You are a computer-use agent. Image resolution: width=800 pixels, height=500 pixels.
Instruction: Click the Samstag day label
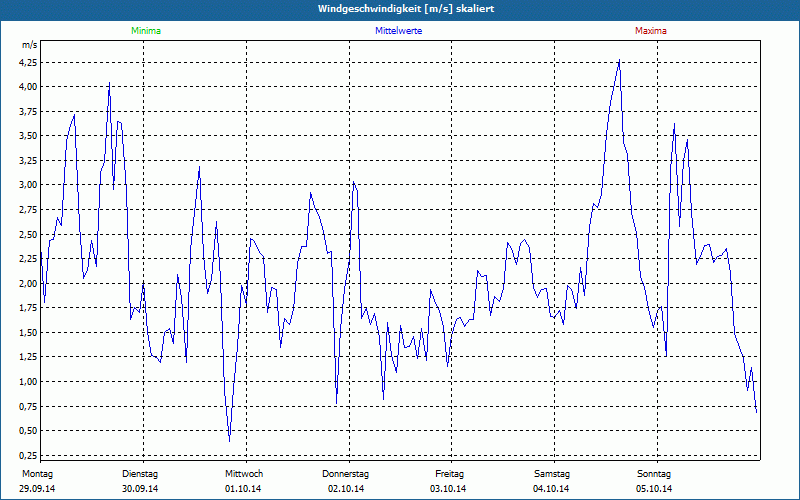tap(552, 474)
